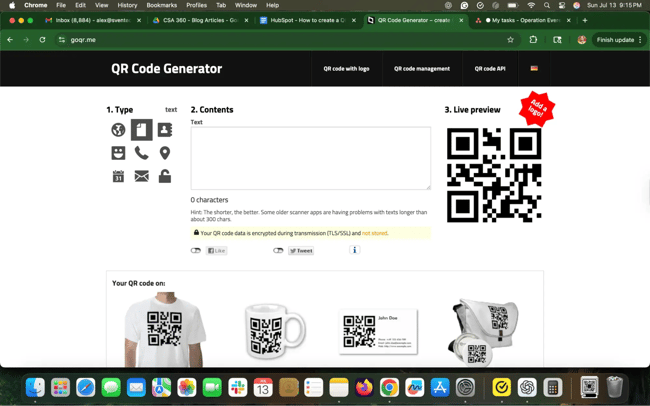Click the Tweet button
The width and height of the screenshot is (650, 406).
point(301,250)
